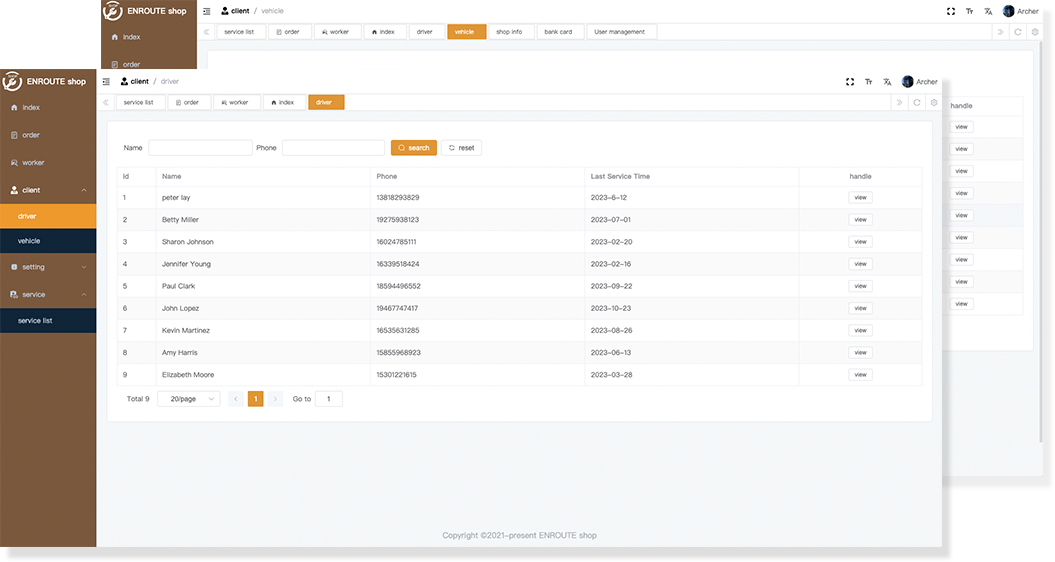Enter fullscreen from the driver page header
Viewport: 1055px width, 562px height.
[x=849, y=82]
